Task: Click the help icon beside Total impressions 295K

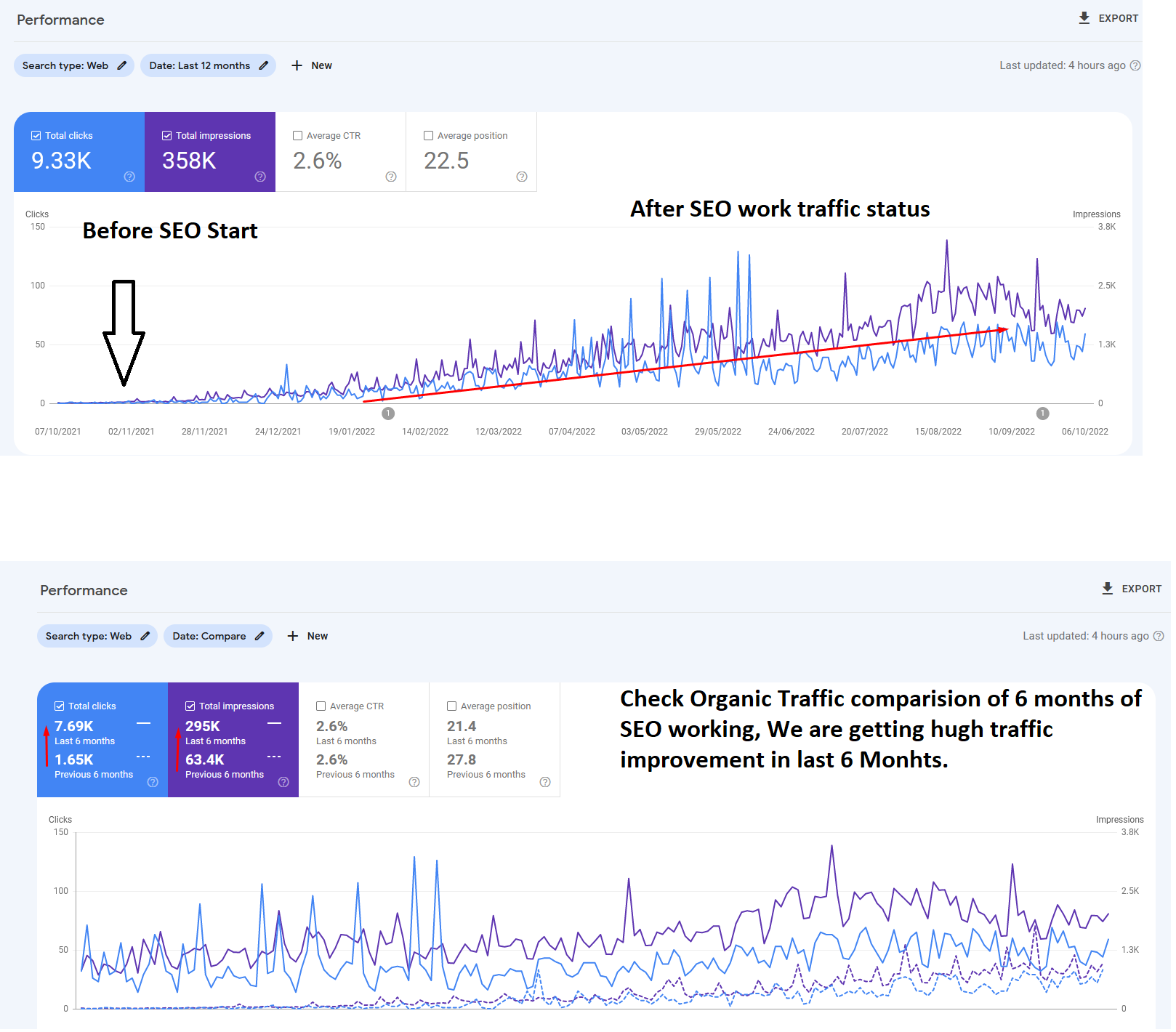Action: pyautogui.click(x=283, y=783)
